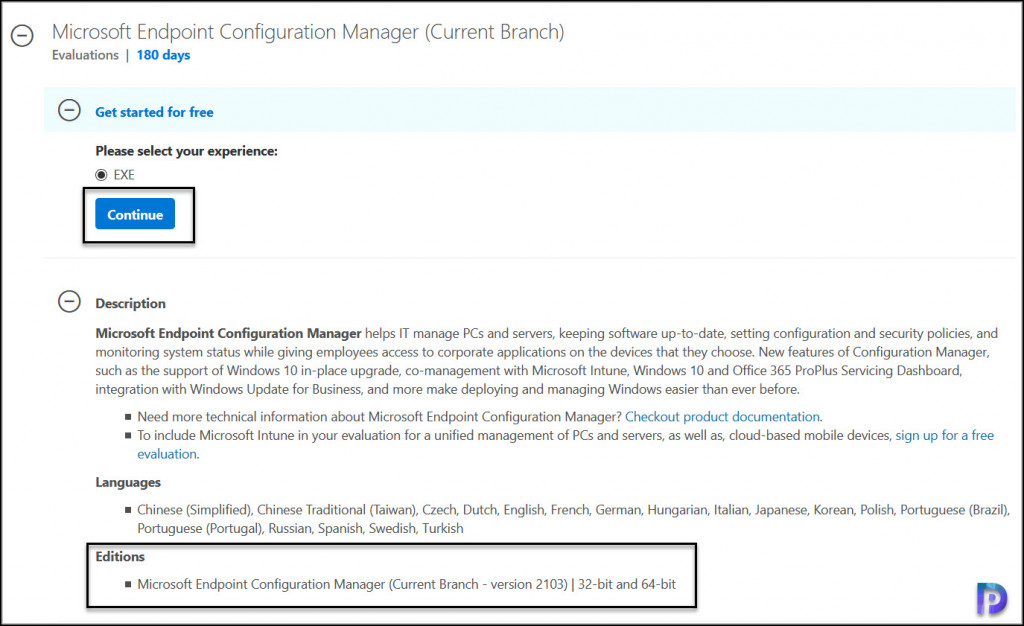Collapse the Description section
This screenshot has width=1024, height=626.
[69, 302]
